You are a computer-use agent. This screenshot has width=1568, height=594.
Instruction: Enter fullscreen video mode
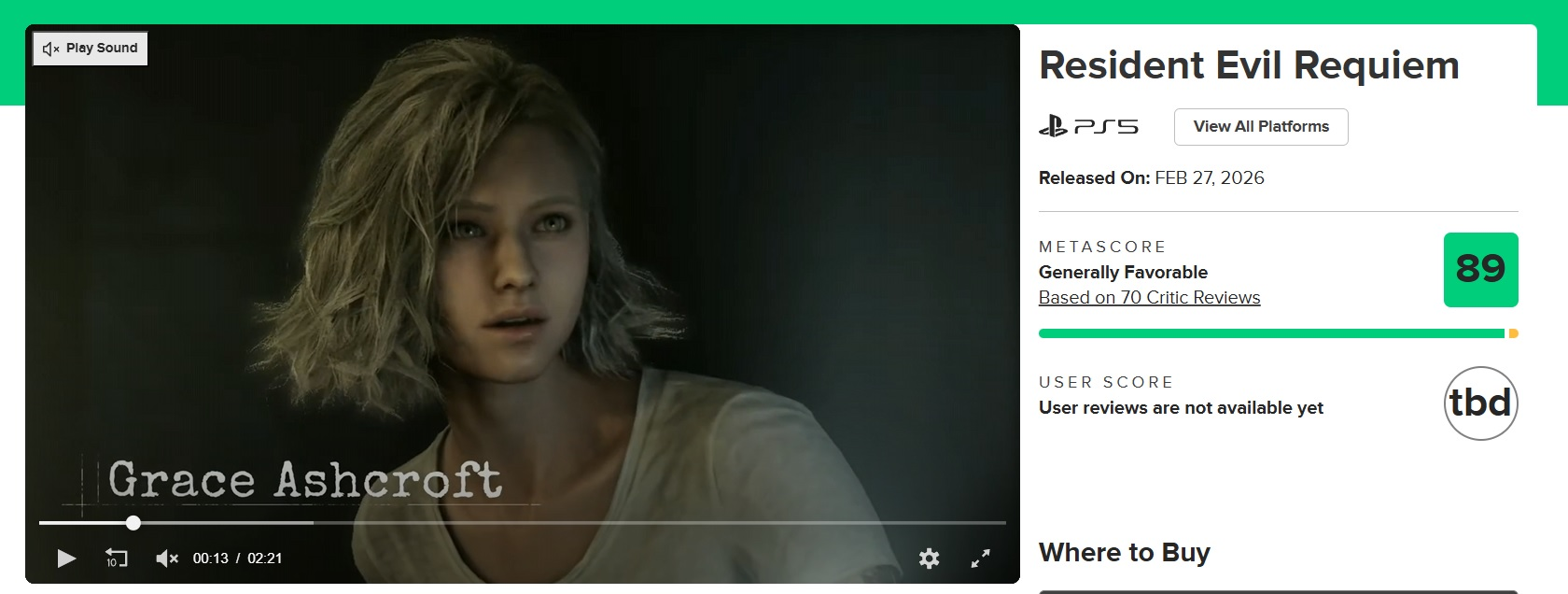click(x=981, y=559)
